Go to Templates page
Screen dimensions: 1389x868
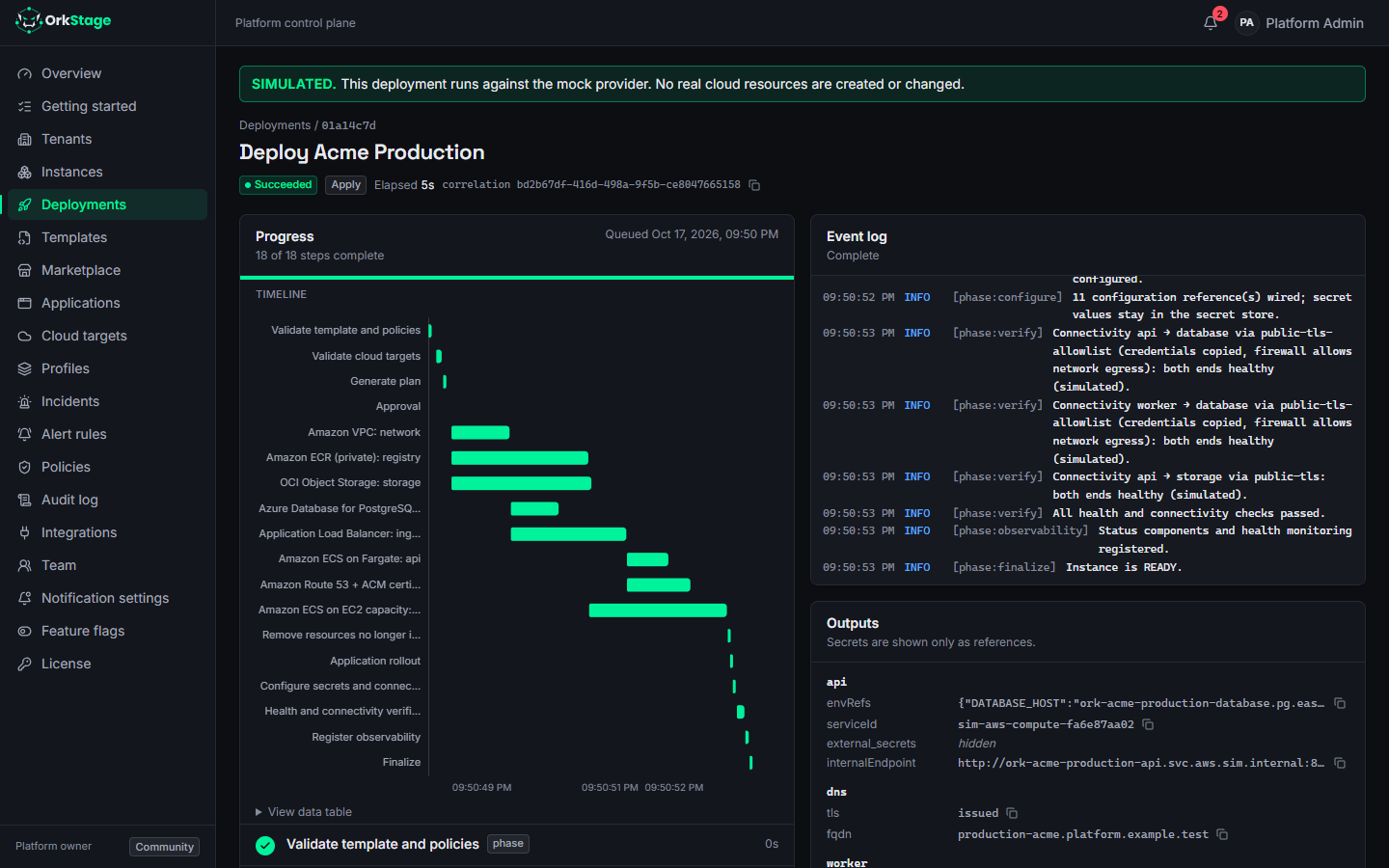click(x=107, y=237)
